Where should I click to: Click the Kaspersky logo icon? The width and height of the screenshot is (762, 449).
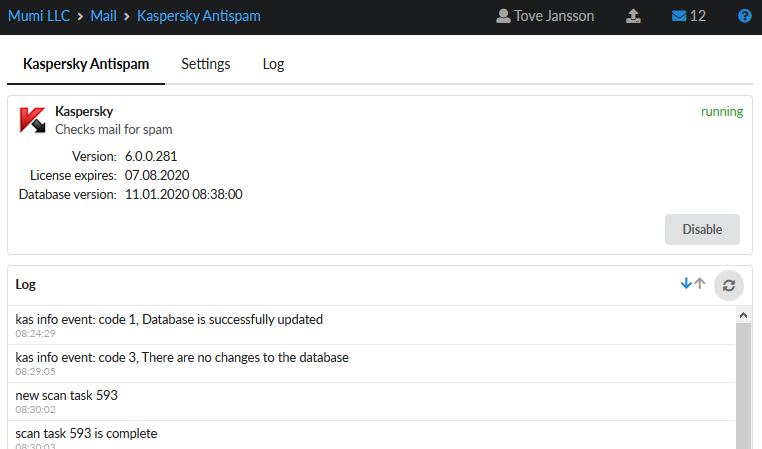(x=33, y=120)
